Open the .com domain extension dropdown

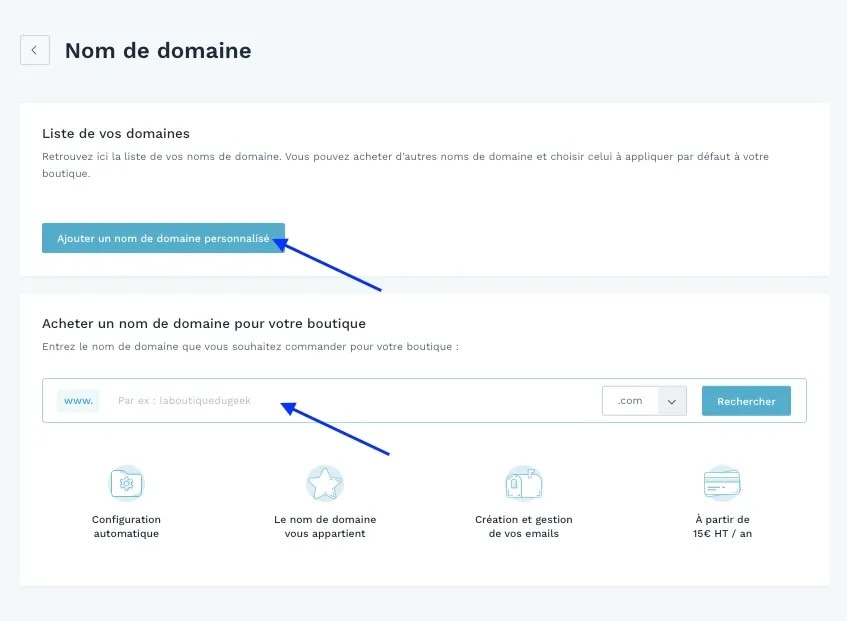coord(631,401)
